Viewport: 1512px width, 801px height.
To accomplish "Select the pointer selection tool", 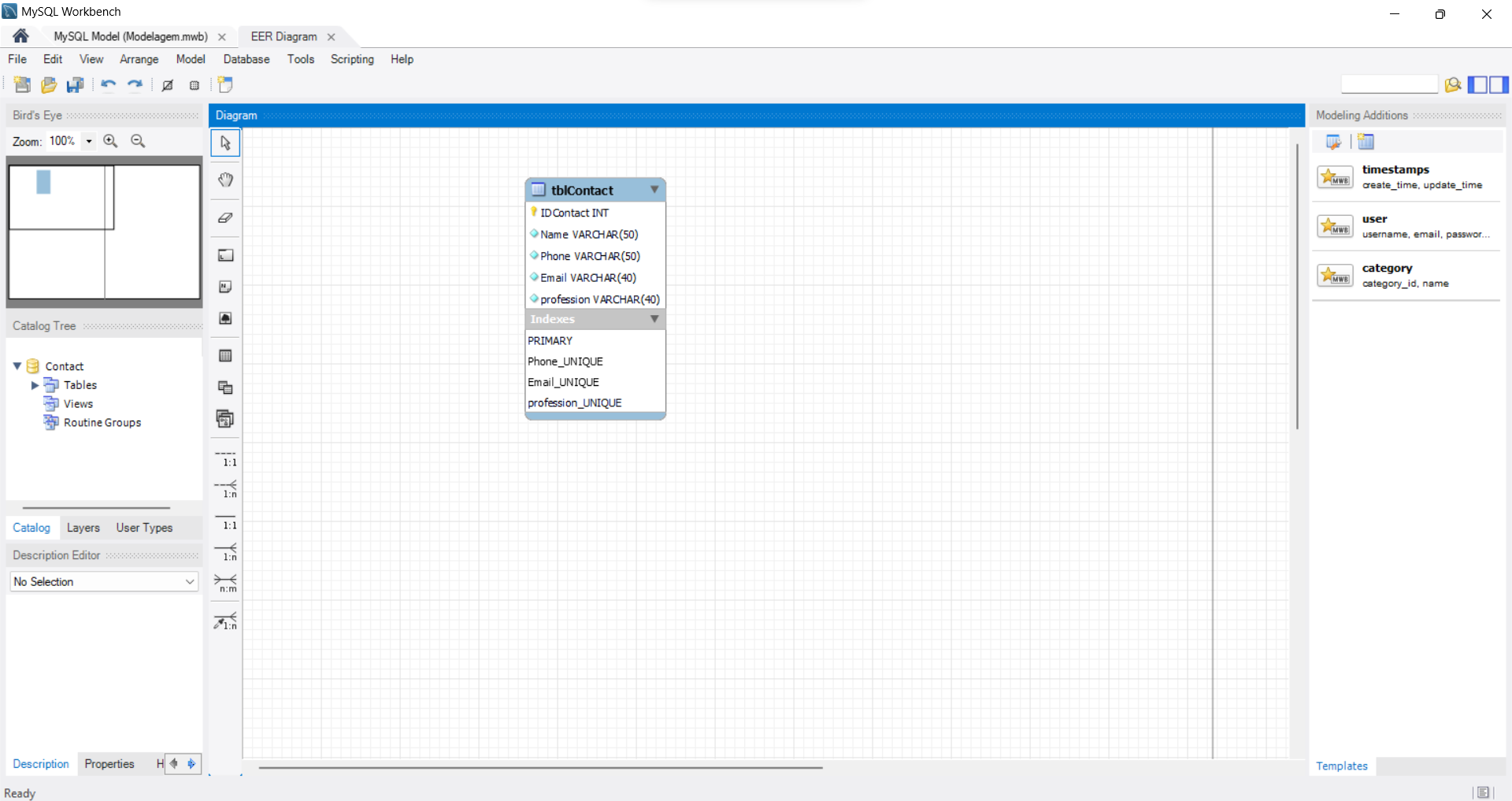I will point(225,143).
